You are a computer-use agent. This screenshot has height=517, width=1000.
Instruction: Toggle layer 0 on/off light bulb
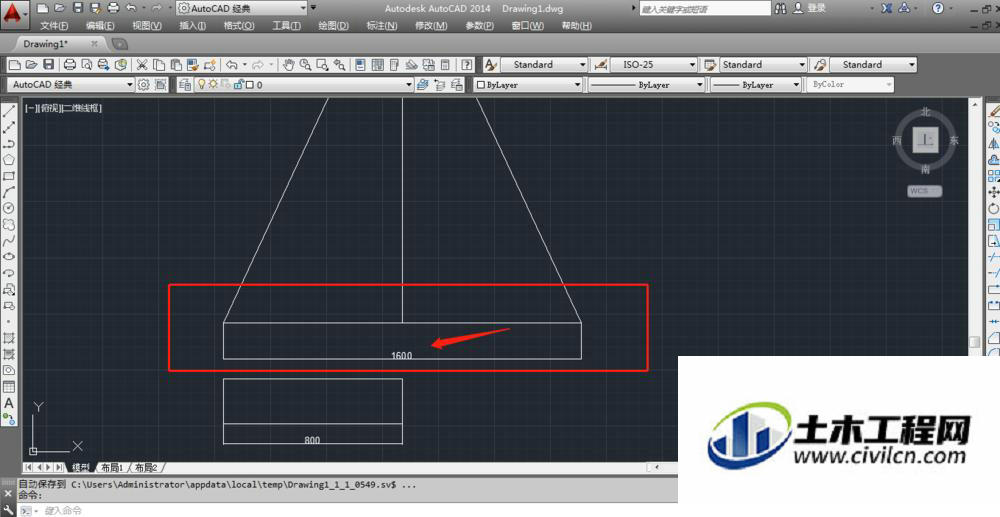(x=202, y=84)
